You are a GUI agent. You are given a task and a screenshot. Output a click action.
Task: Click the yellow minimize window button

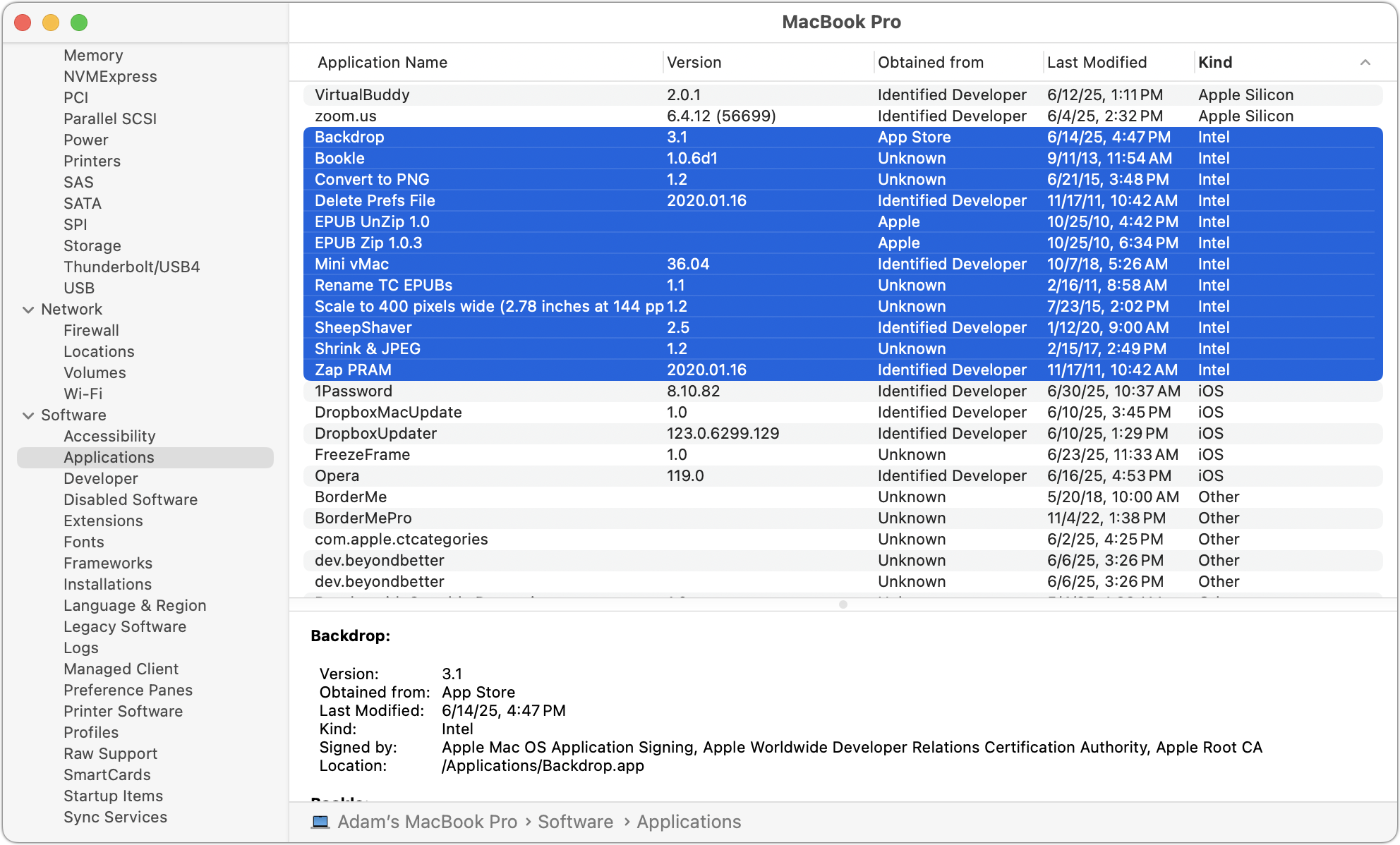pyautogui.click(x=51, y=23)
